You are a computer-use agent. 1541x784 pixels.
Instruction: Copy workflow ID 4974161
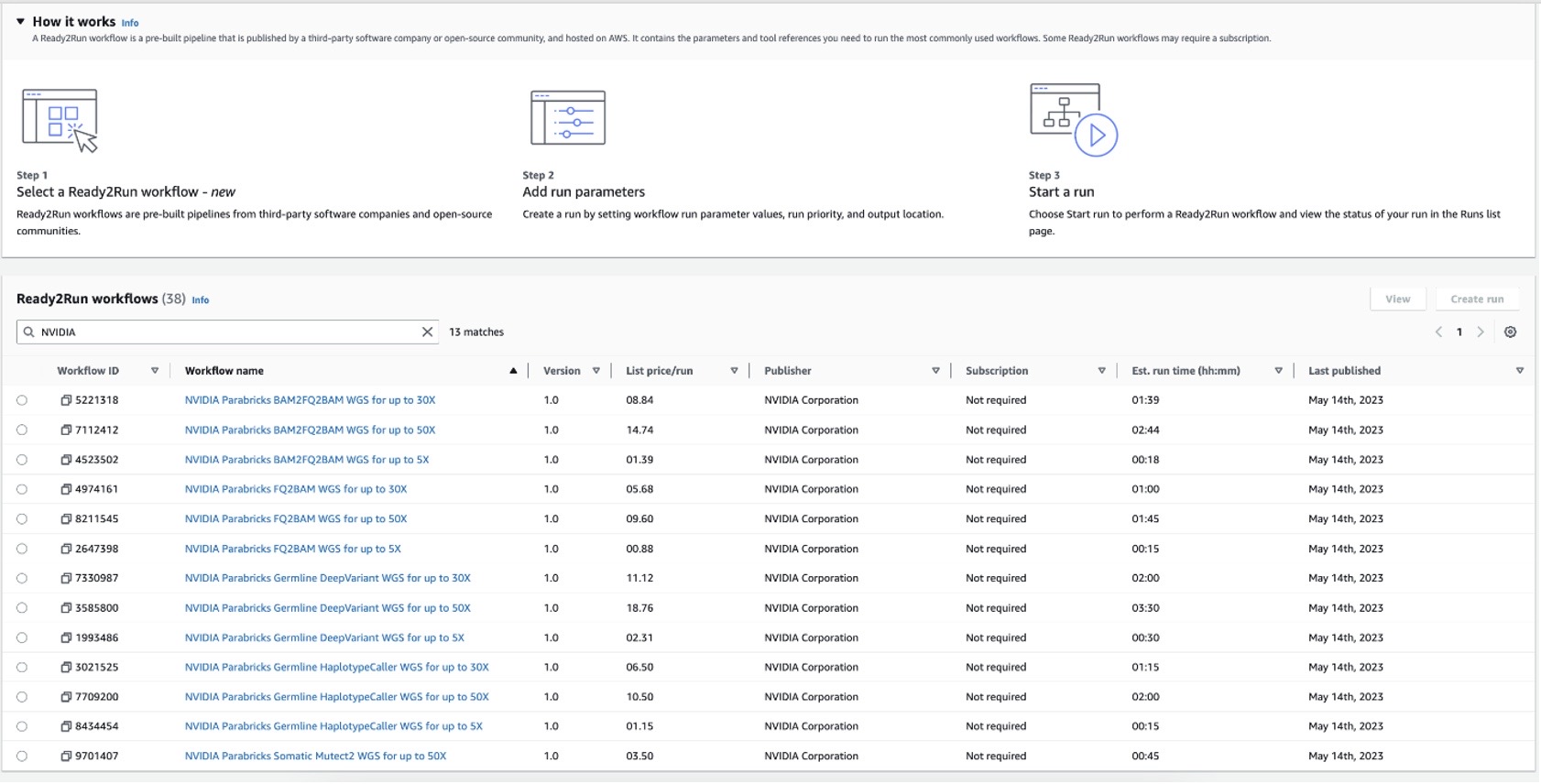point(66,489)
